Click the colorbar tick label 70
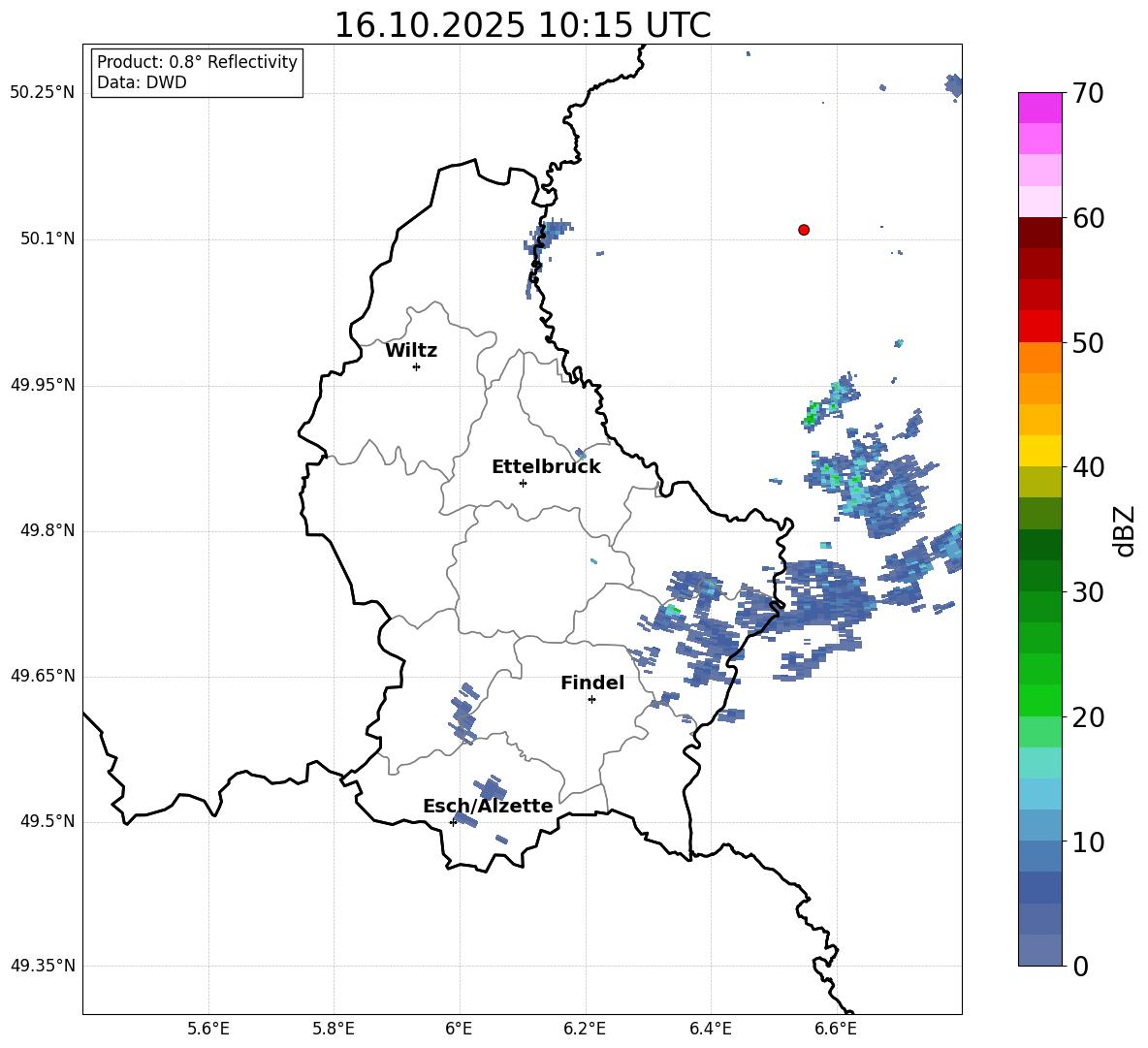Screen dimensions: 1148x1048 (1088, 93)
